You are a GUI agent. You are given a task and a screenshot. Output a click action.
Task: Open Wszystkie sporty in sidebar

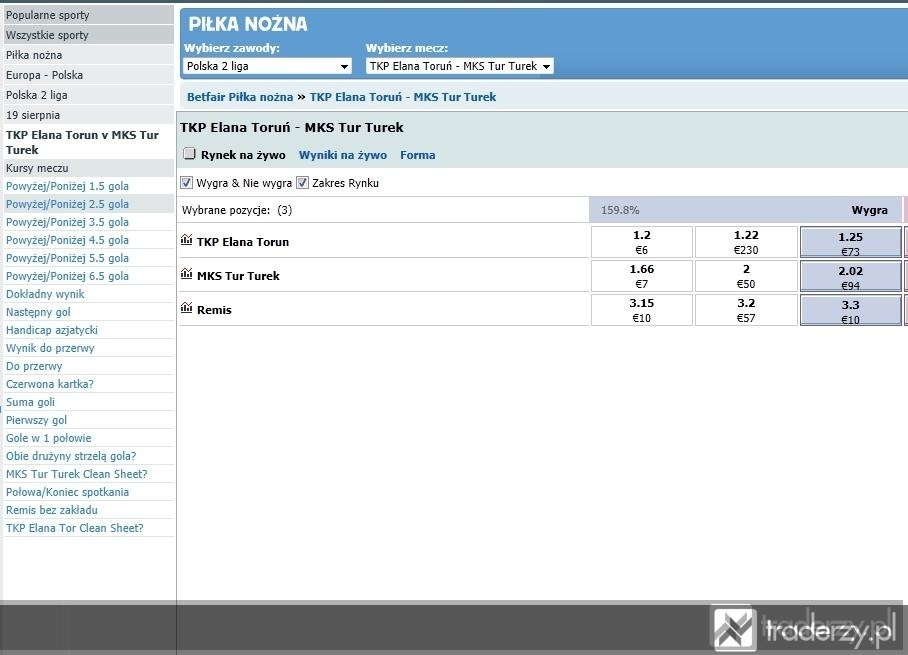click(89, 35)
